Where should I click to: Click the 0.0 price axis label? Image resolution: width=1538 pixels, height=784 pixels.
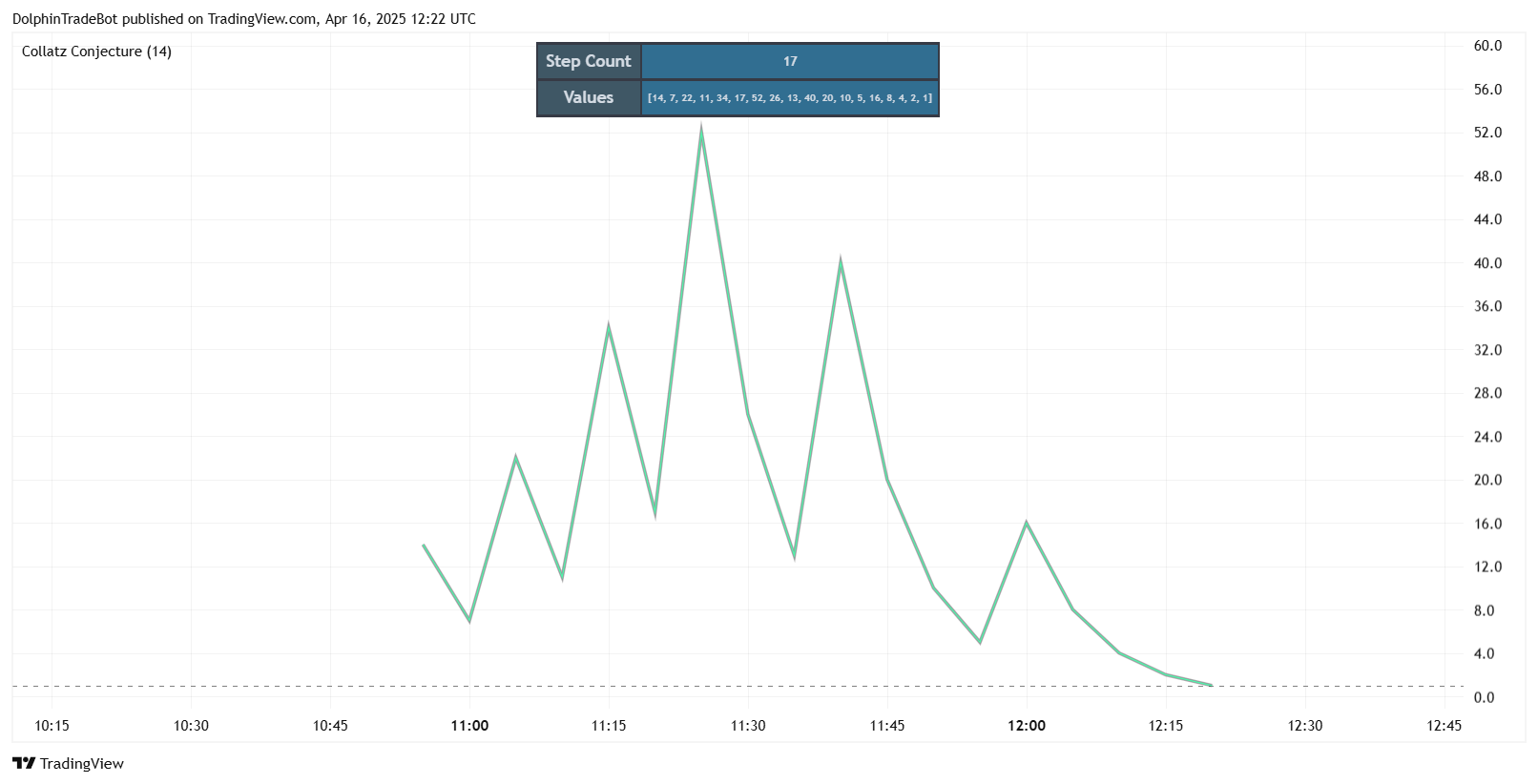pos(1484,697)
